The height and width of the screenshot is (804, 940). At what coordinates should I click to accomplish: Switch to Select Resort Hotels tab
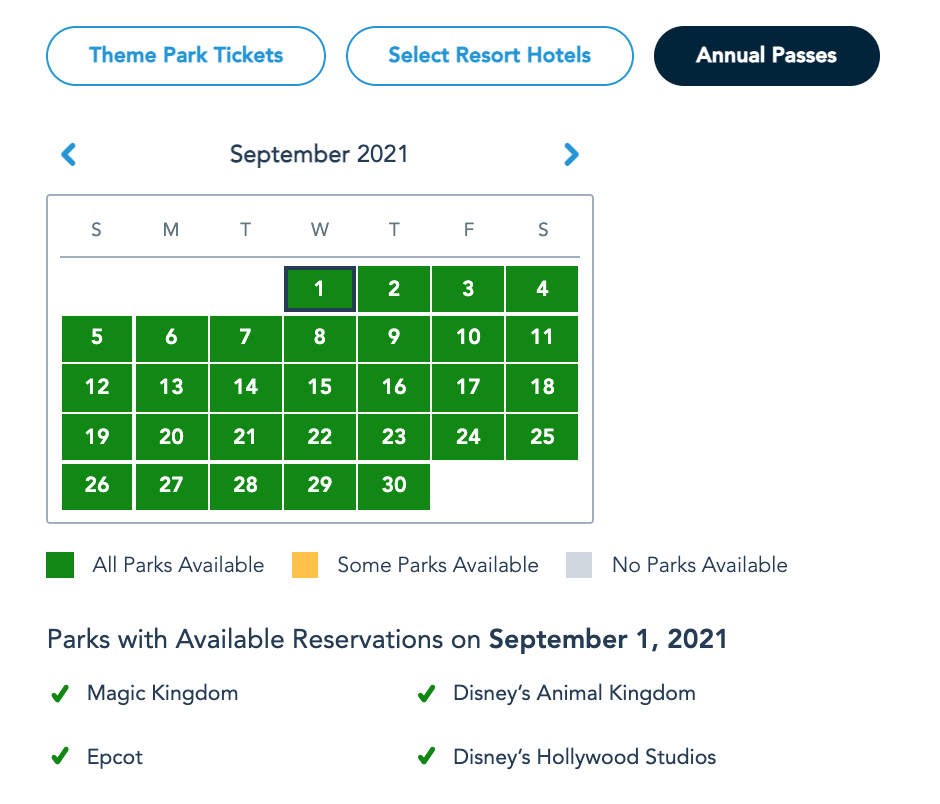tap(489, 56)
